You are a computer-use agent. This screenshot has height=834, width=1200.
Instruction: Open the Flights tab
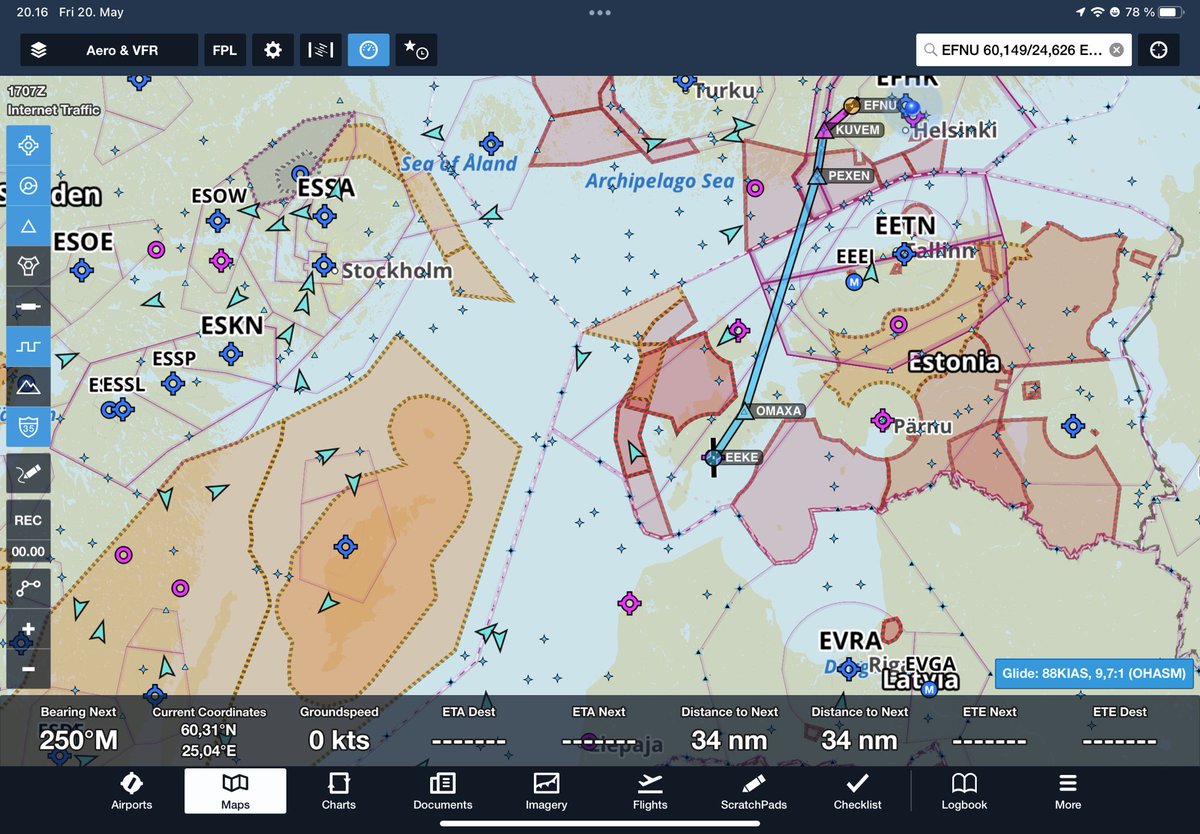(x=650, y=791)
